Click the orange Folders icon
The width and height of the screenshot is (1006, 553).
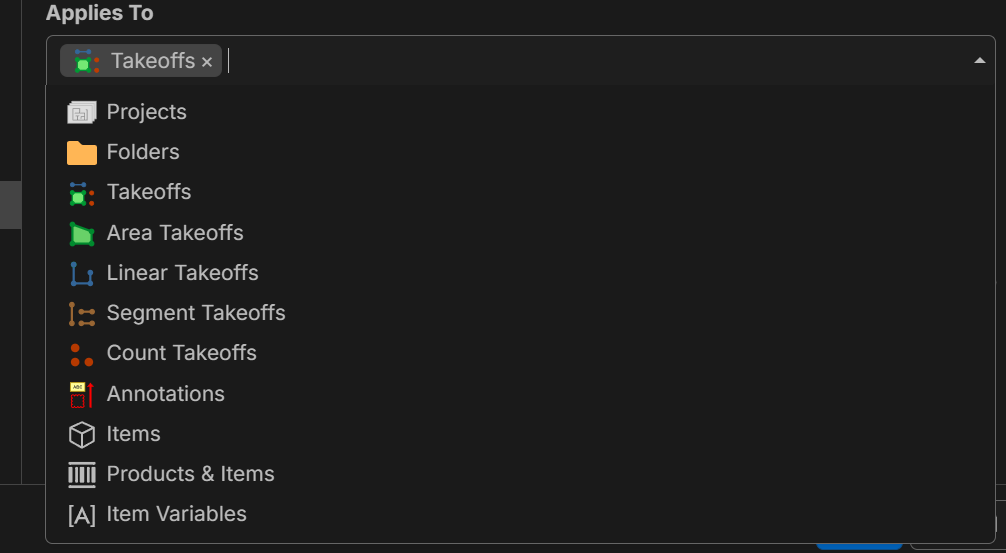pyautogui.click(x=81, y=153)
